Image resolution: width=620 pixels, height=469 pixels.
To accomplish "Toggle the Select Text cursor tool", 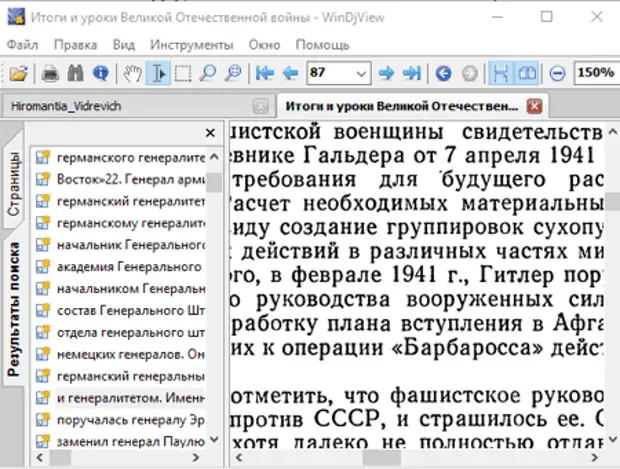I will [159, 73].
